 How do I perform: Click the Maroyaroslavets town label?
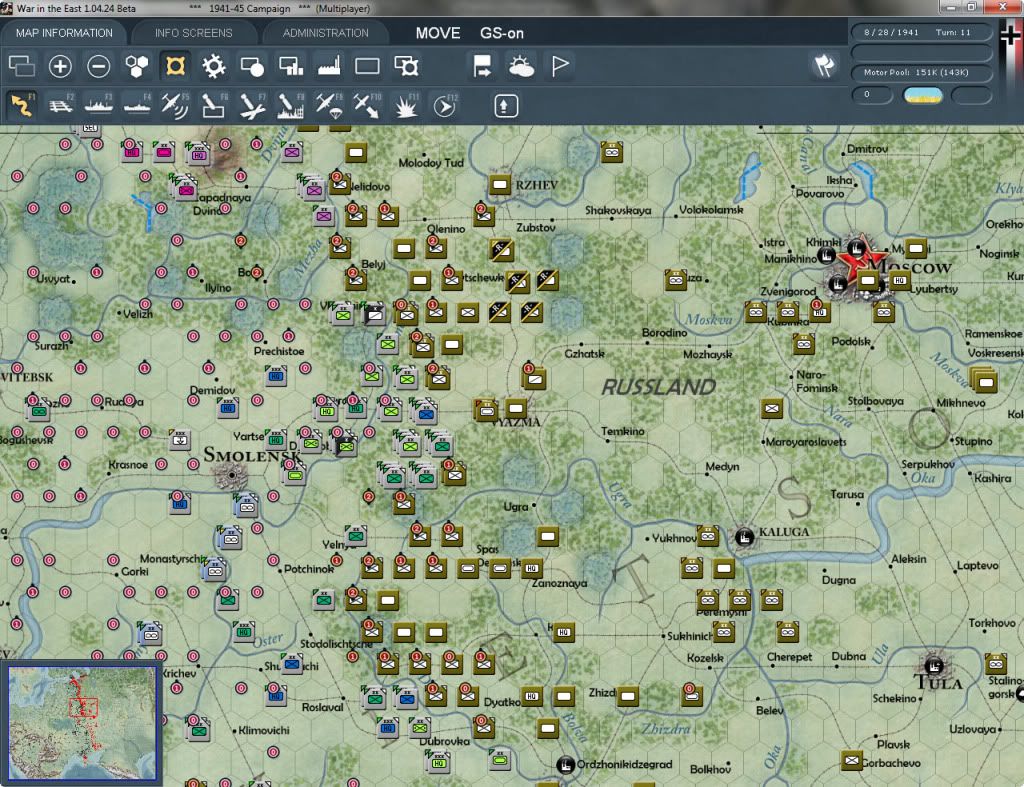(805, 442)
